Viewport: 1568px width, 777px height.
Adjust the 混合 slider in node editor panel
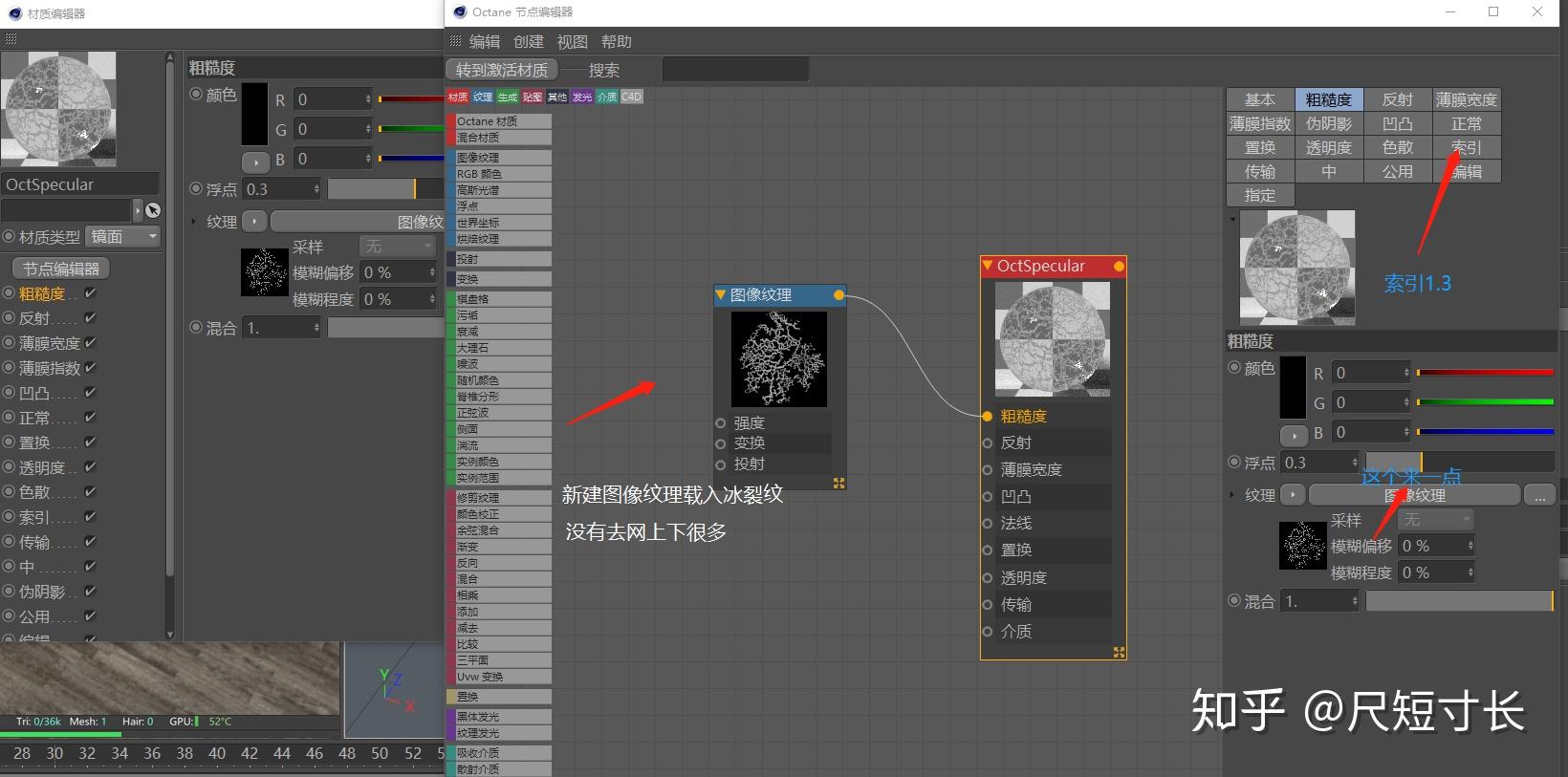tap(1460, 601)
